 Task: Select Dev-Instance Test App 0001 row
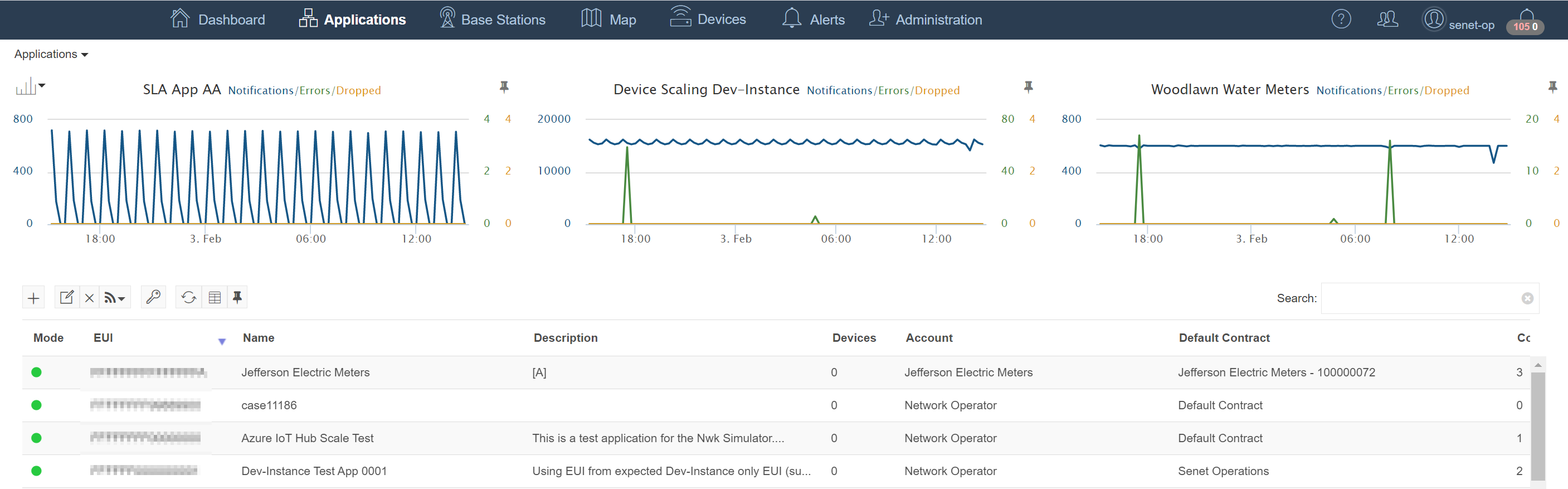pyautogui.click(x=776, y=471)
